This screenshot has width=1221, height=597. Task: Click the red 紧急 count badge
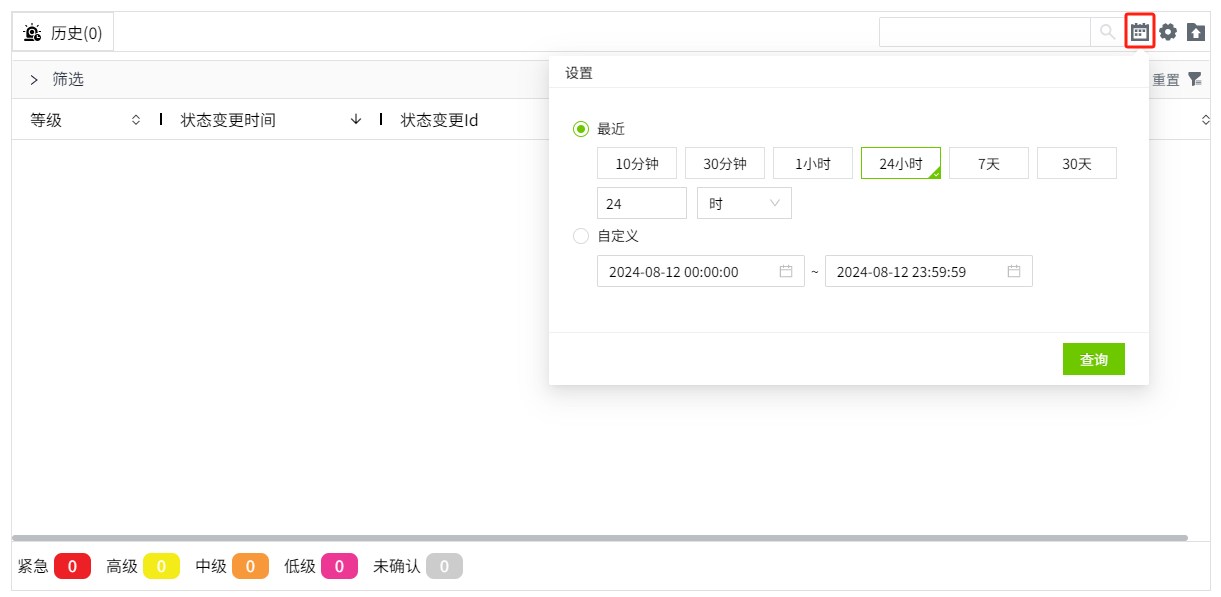pos(73,567)
